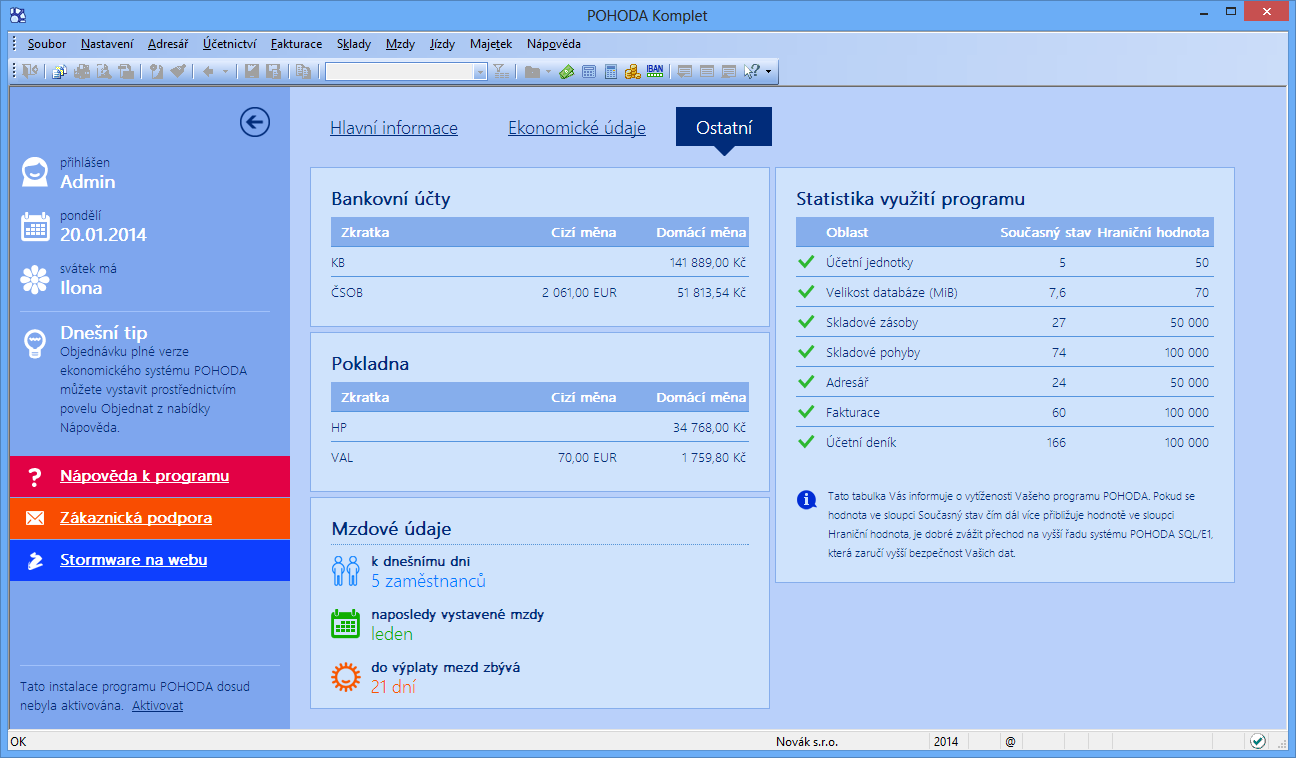The width and height of the screenshot is (1296, 758).
Task: Click the green checkmark status bar icon
Action: [x=1258, y=741]
